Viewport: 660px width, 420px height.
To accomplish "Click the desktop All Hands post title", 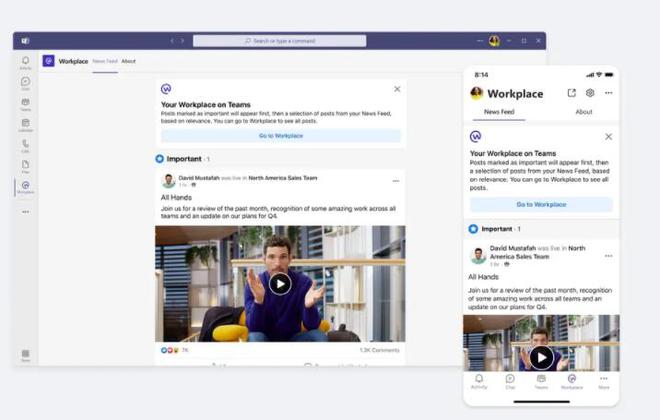I will (x=176, y=197).
